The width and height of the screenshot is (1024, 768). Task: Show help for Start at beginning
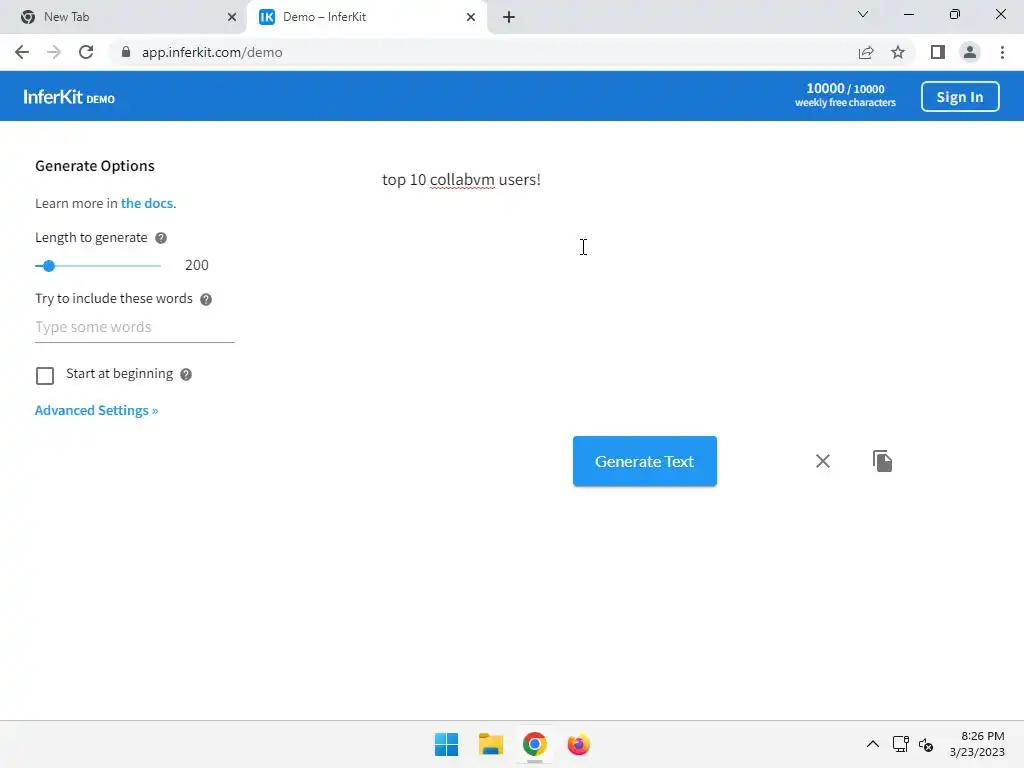[186, 374]
